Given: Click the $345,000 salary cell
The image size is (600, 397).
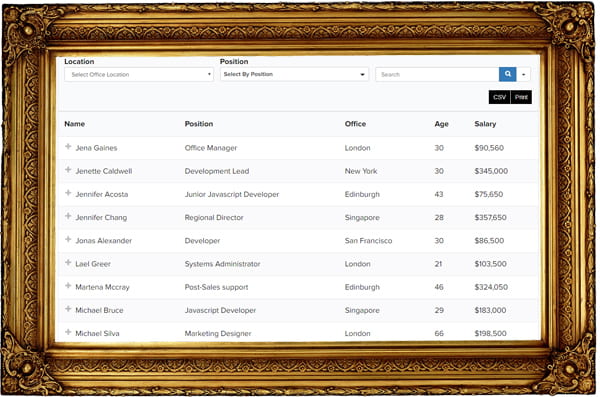Looking at the screenshot, I should coord(491,171).
